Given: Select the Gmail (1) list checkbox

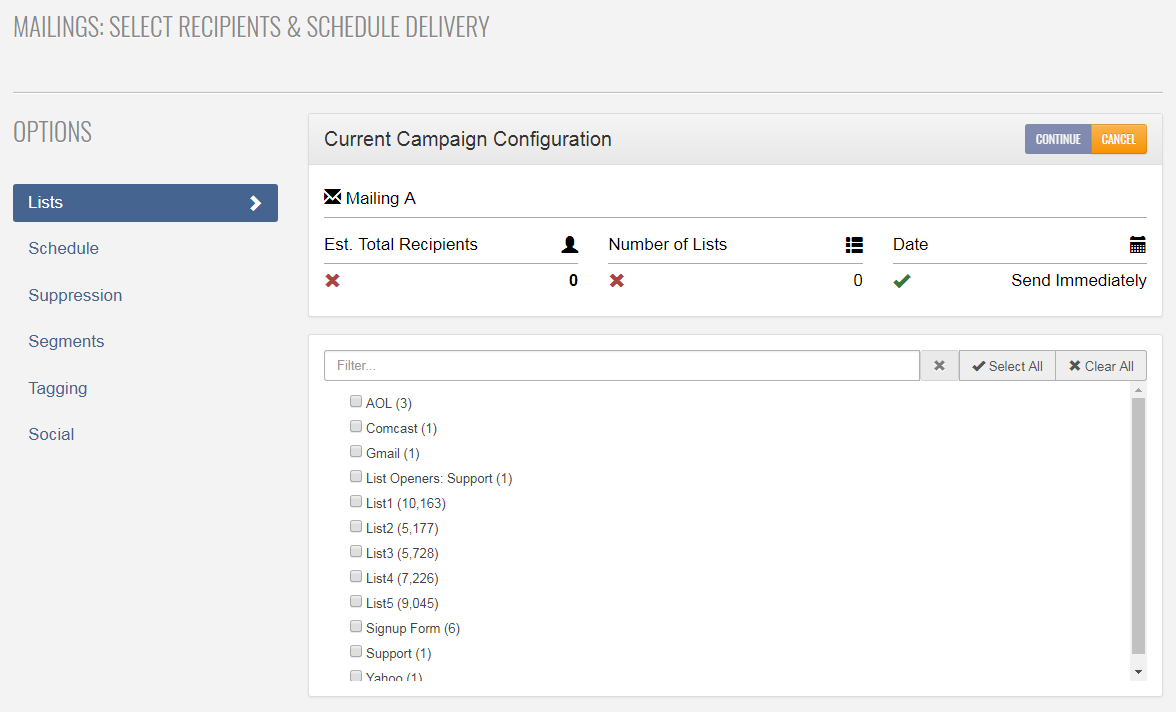Looking at the screenshot, I should [x=356, y=452].
